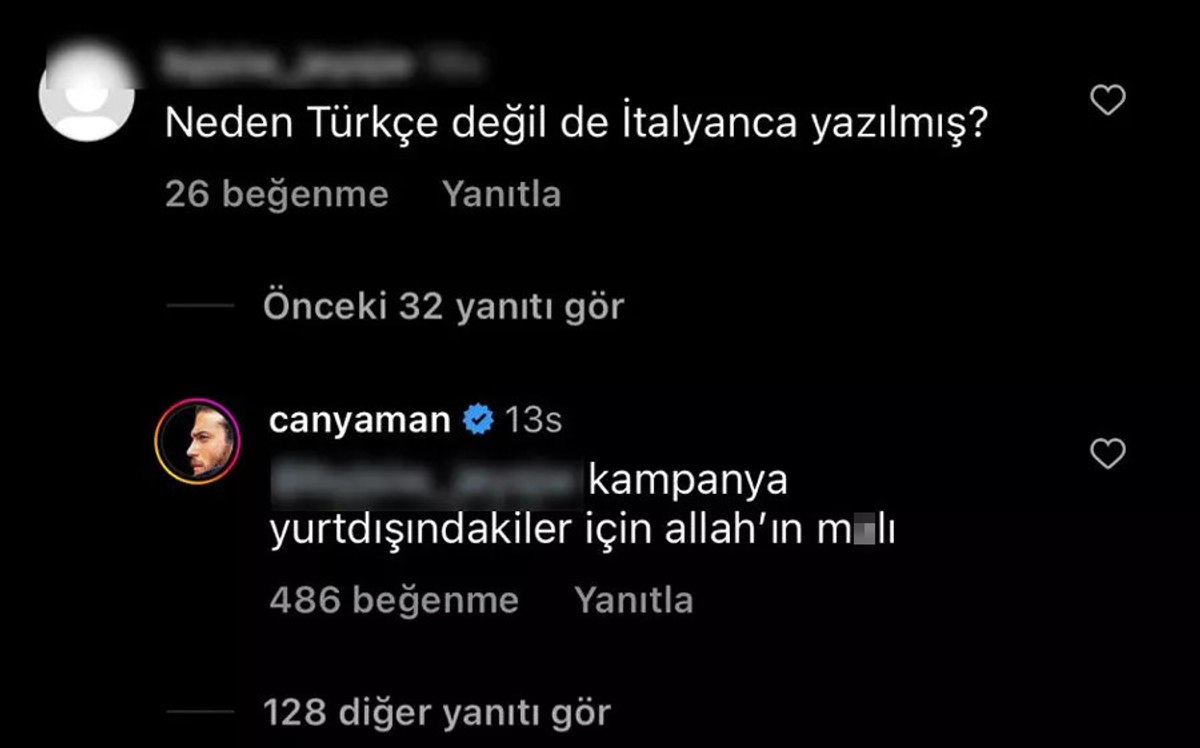Like the comment asking about İtalyanca

1106,100
